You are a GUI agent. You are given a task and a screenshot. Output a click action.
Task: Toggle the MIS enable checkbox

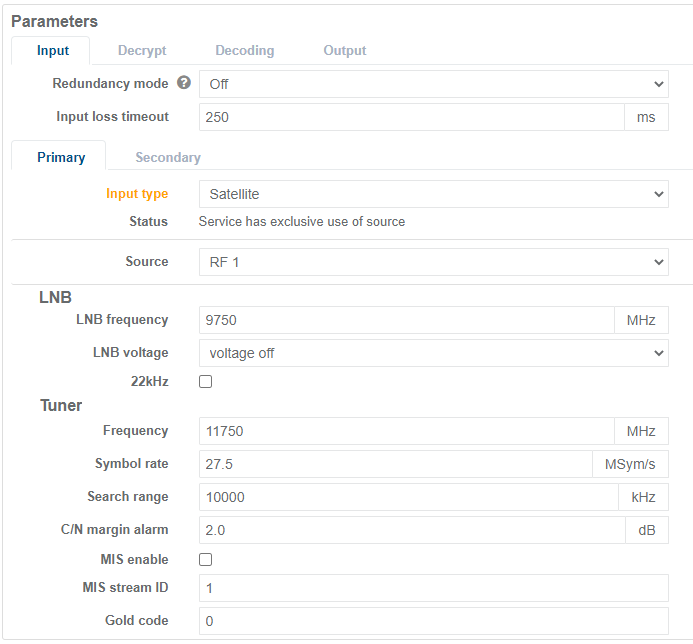click(x=206, y=559)
